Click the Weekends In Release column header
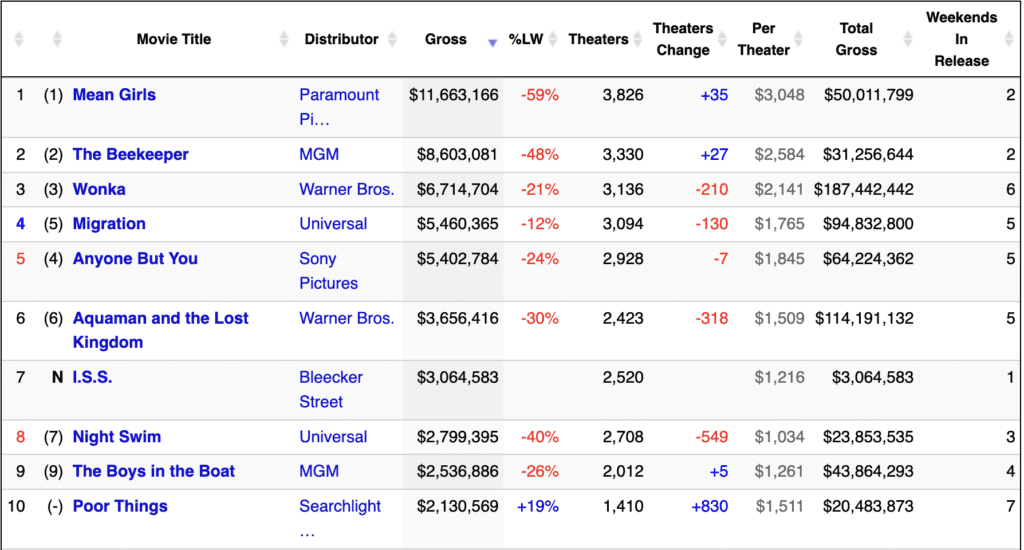The height and width of the screenshot is (550, 1024). click(961, 39)
